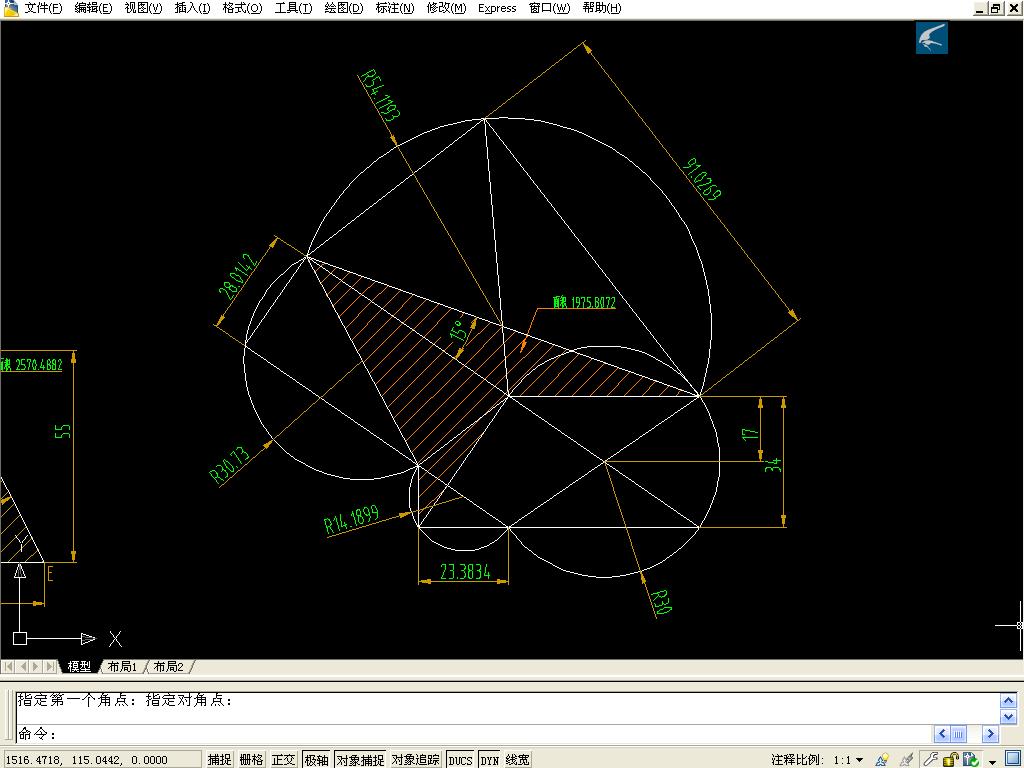Toggle 线宽 lineweight display
The height and width of the screenshot is (768, 1024).
click(x=517, y=760)
